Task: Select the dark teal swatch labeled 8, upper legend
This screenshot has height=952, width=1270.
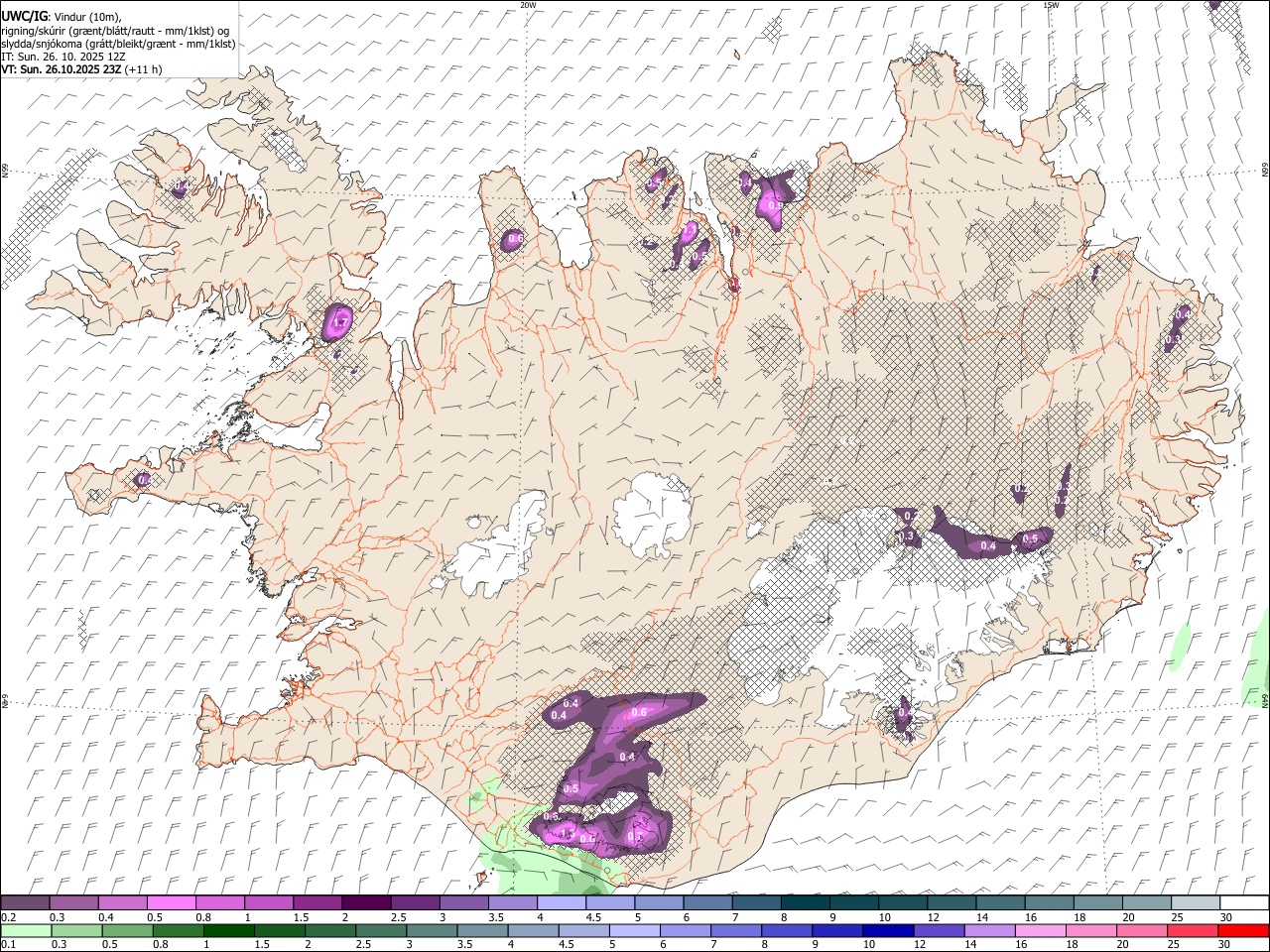Action: click(x=805, y=903)
